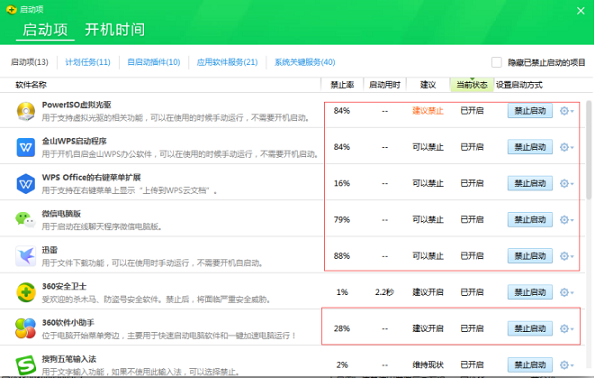Tick 隐藏已禁止启动的项目 checkbox
The width and height of the screenshot is (595, 378).
[x=496, y=62]
